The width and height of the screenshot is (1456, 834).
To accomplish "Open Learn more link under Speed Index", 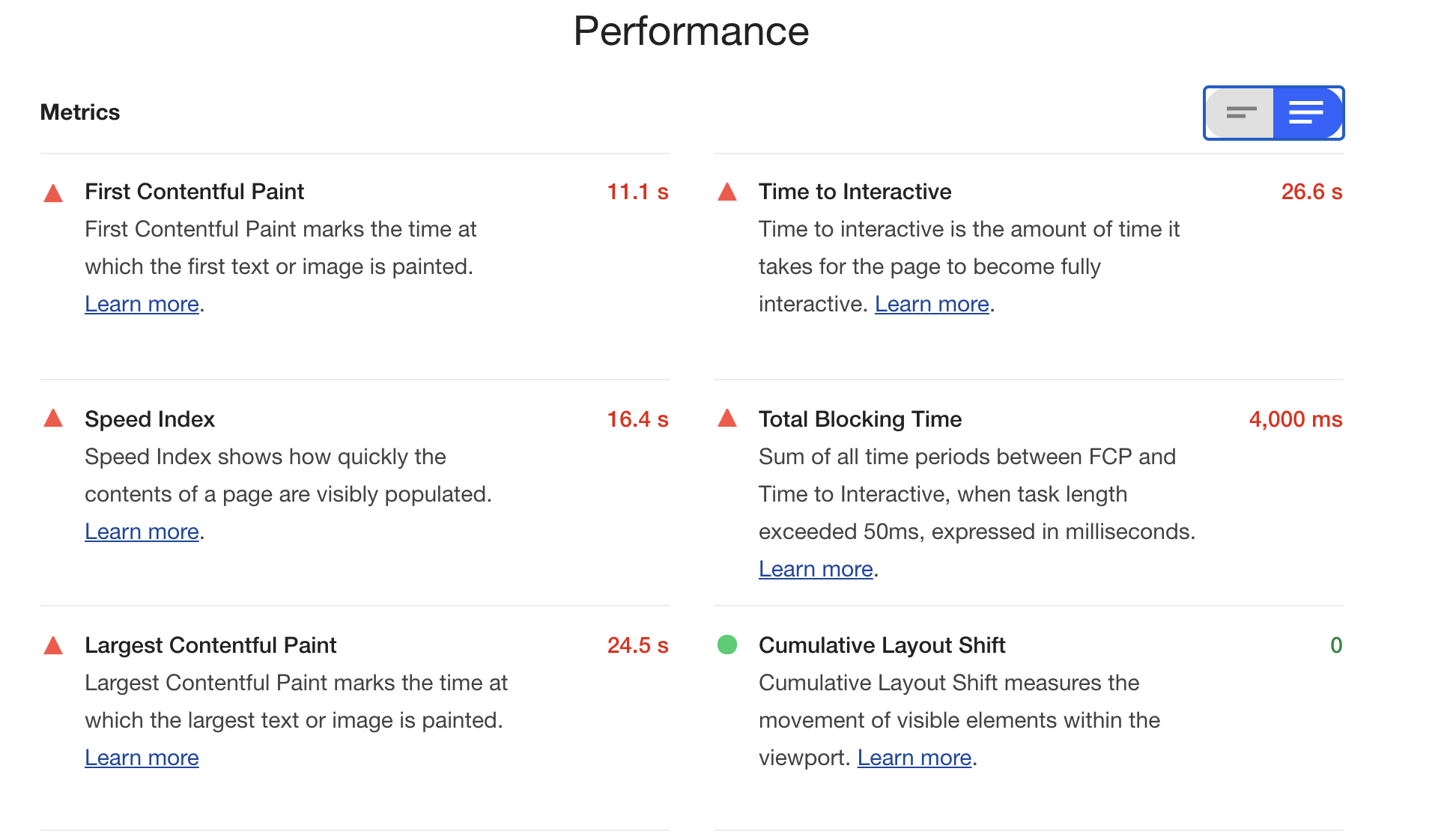I will coord(142,532).
